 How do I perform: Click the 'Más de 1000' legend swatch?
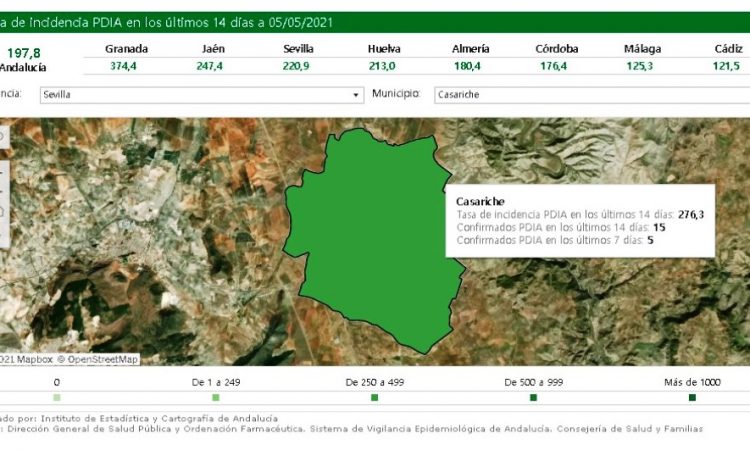pos(692,398)
